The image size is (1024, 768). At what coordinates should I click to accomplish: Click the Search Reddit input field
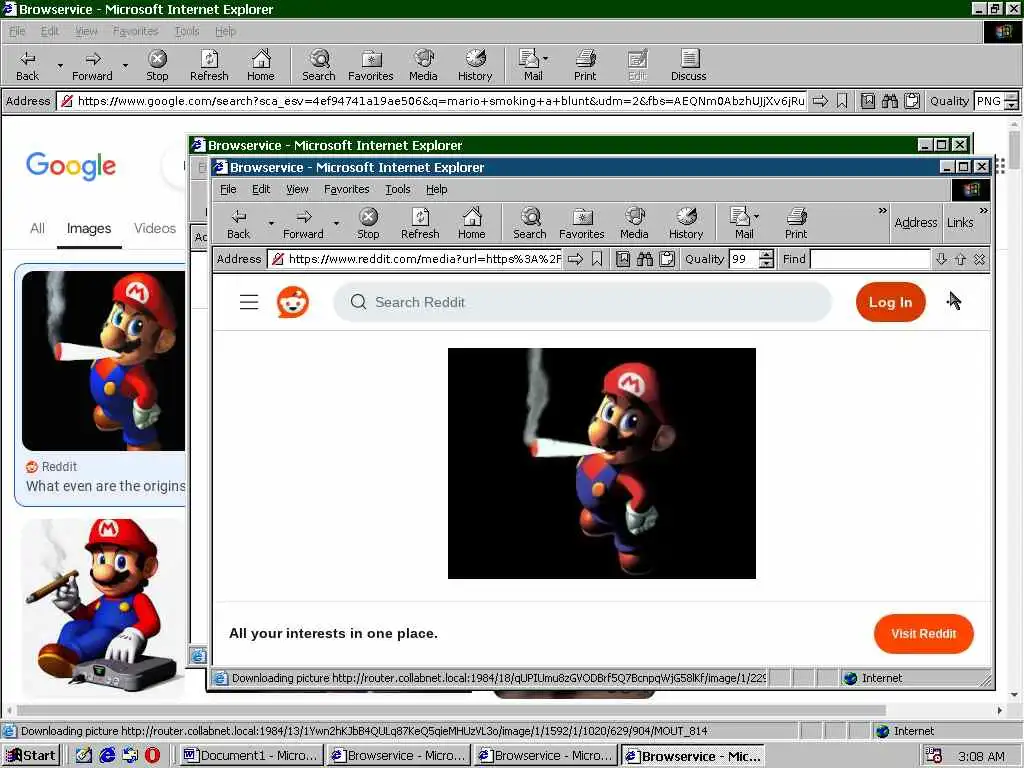click(582, 302)
